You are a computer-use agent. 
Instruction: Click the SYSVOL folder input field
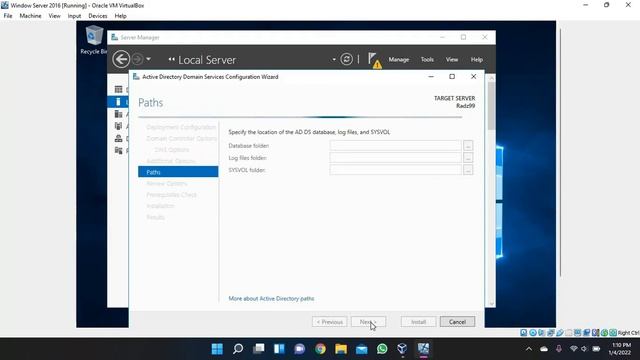point(395,170)
